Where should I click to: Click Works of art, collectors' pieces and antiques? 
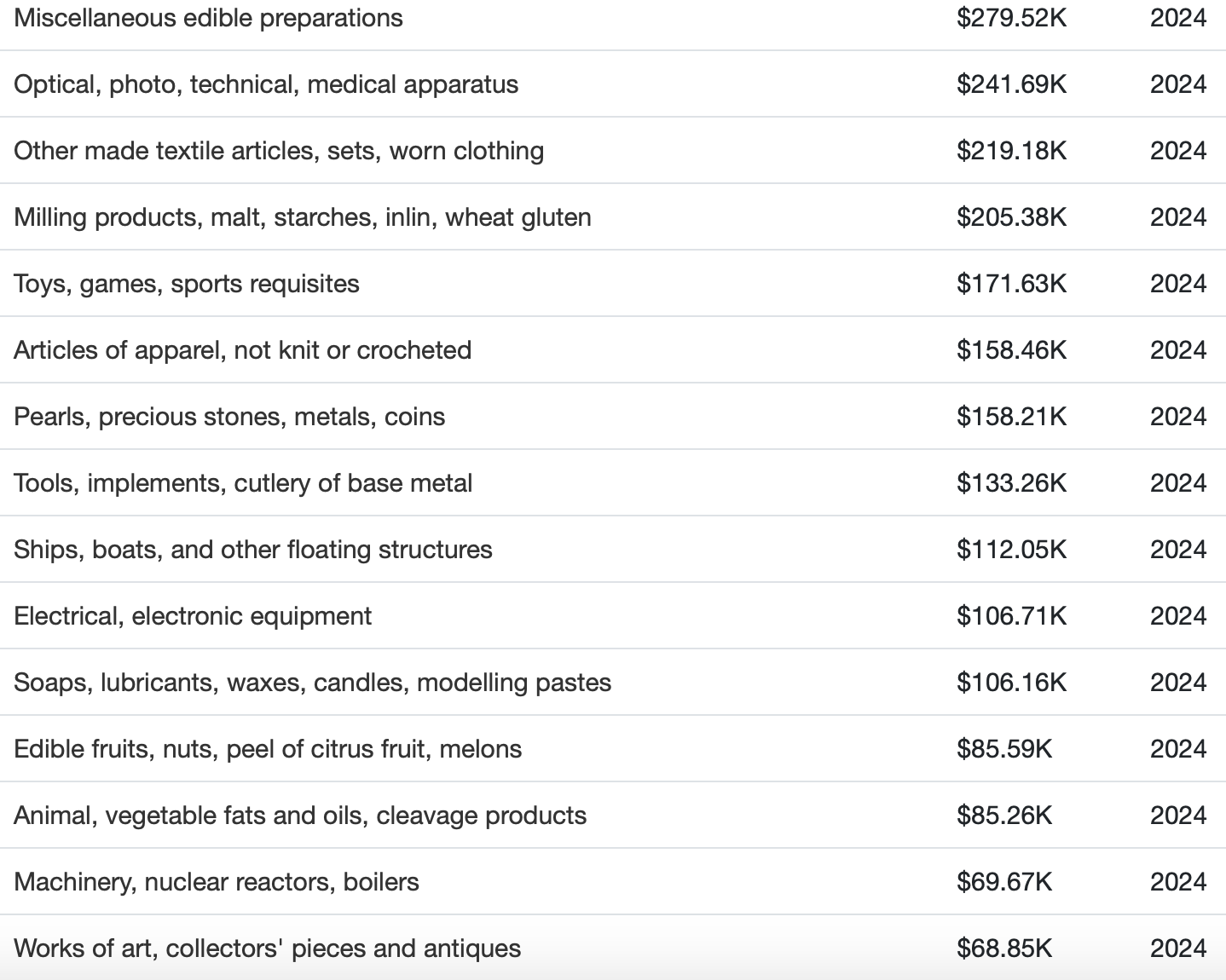pos(268,948)
